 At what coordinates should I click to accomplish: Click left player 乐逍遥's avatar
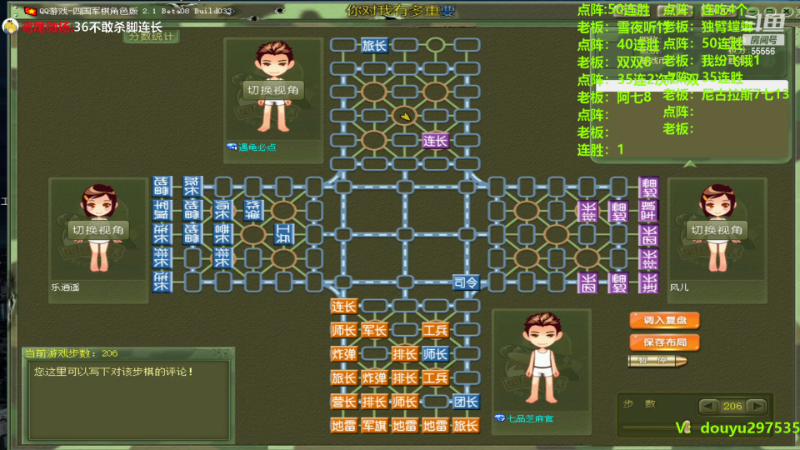point(98,228)
